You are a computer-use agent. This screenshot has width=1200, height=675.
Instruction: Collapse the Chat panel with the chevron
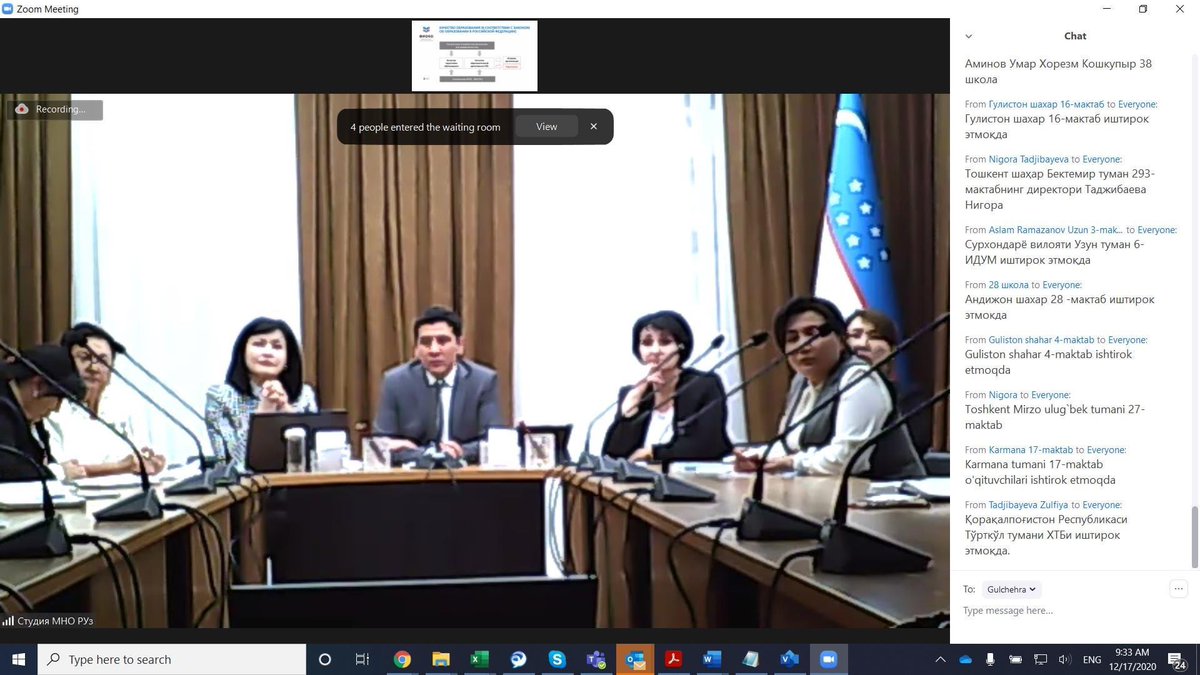[x=968, y=36]
